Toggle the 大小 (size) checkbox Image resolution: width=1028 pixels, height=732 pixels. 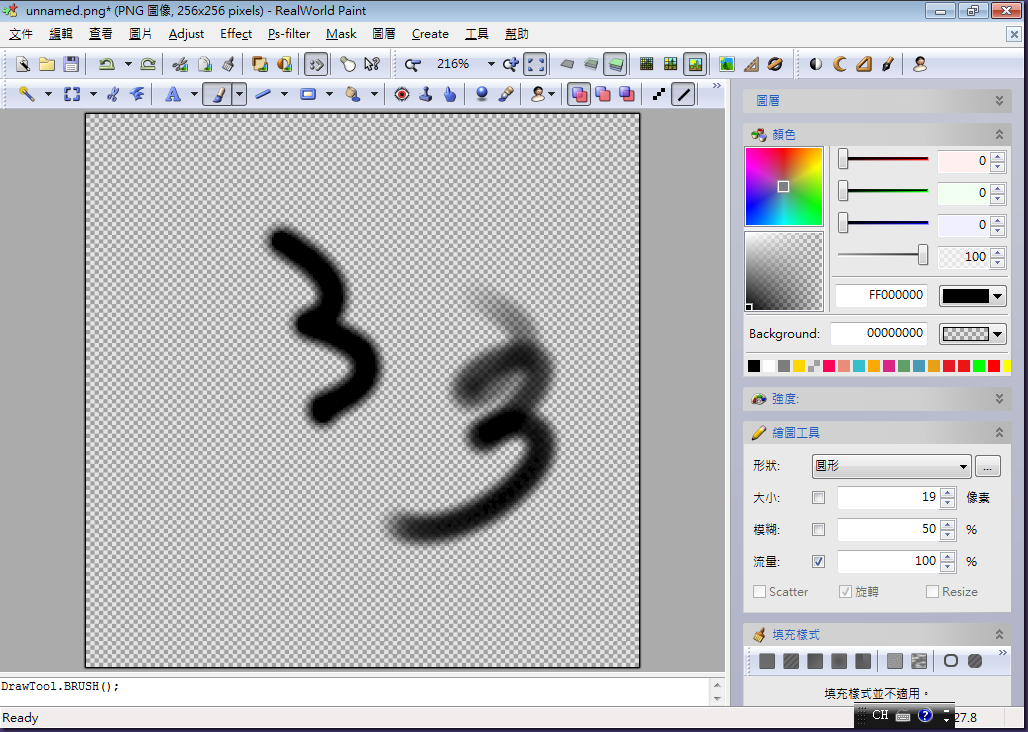pyautogui.click(x=818, y=497)
